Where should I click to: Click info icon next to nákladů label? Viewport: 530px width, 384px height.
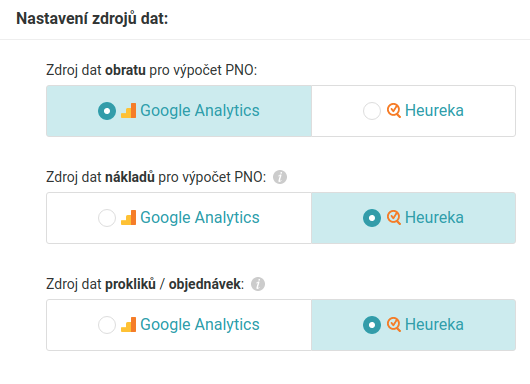(280, 177)
